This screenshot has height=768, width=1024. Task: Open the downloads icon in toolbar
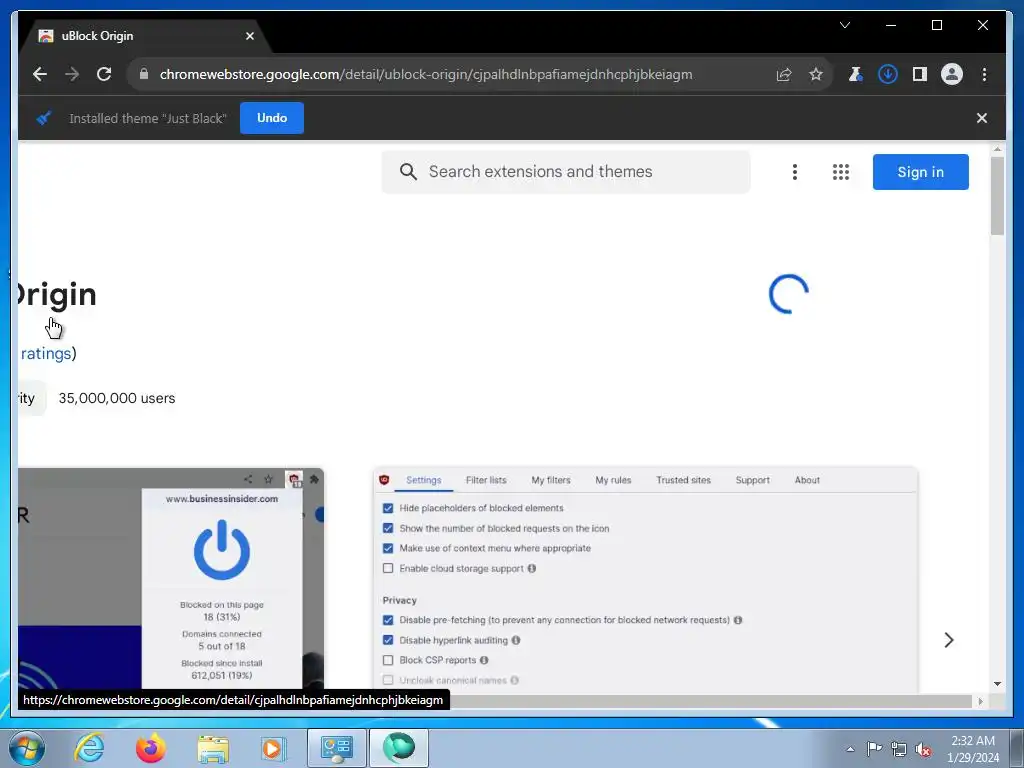pyautogui.click(x=888, y=74)
